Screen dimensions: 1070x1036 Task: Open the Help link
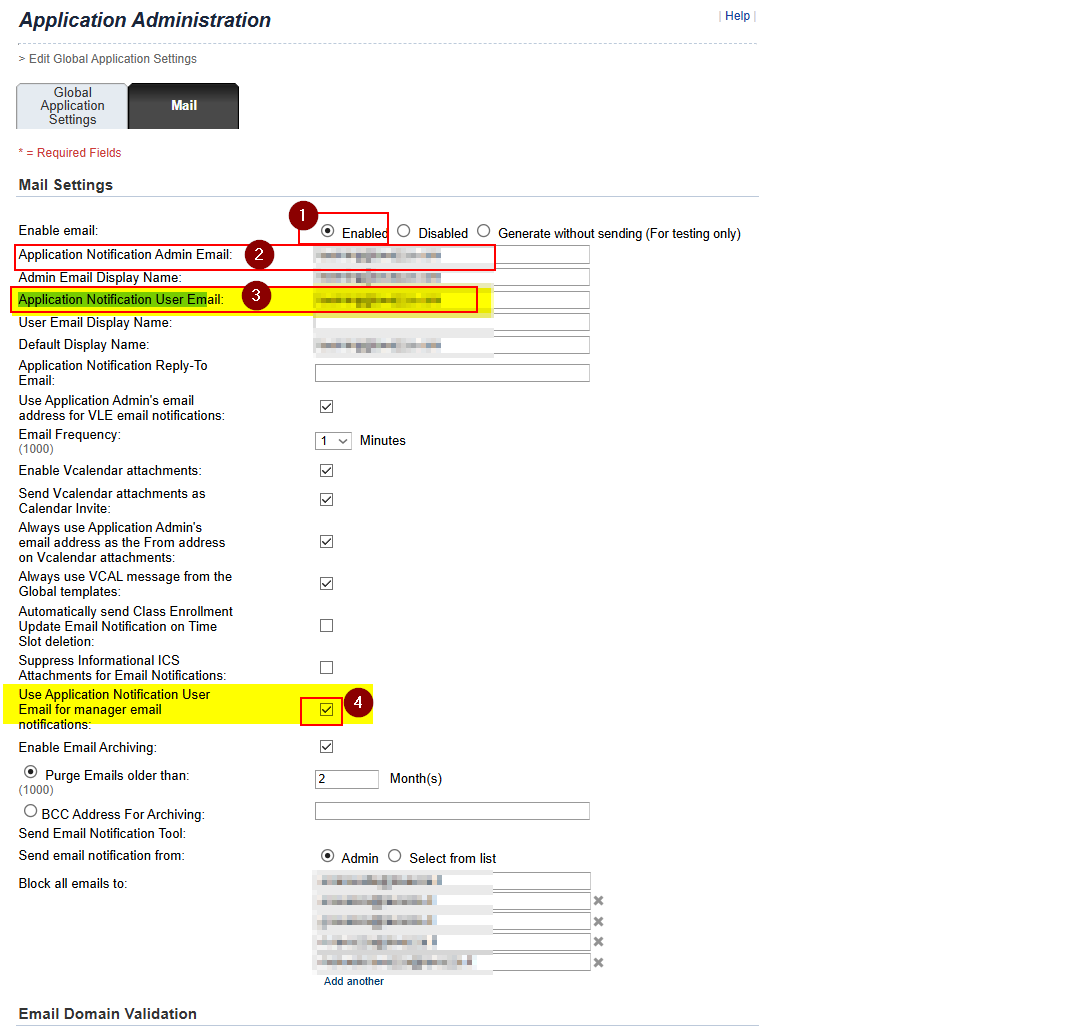click(x=737, y=16)
